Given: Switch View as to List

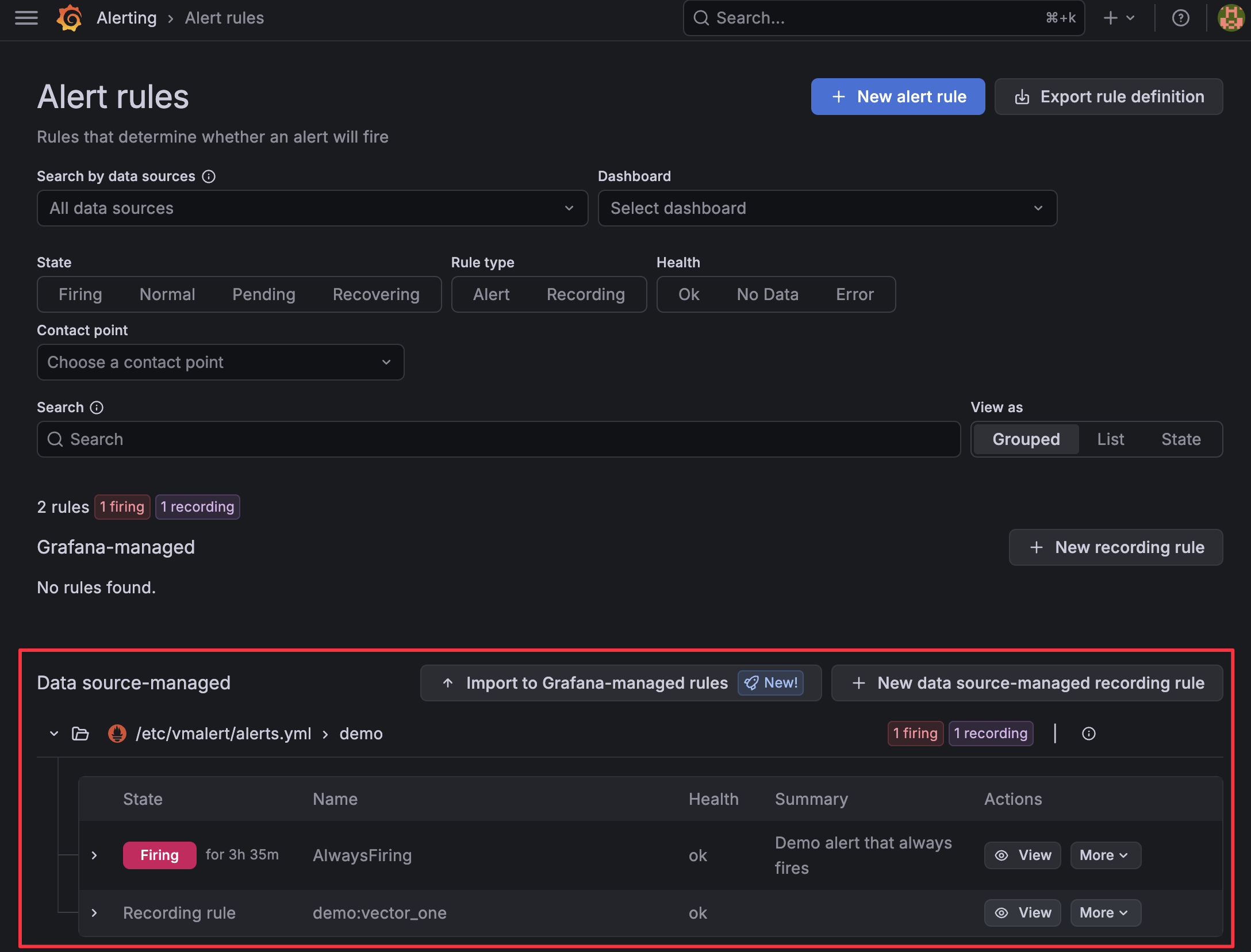Looking at the screenshot, I should tap(1110, 439).
